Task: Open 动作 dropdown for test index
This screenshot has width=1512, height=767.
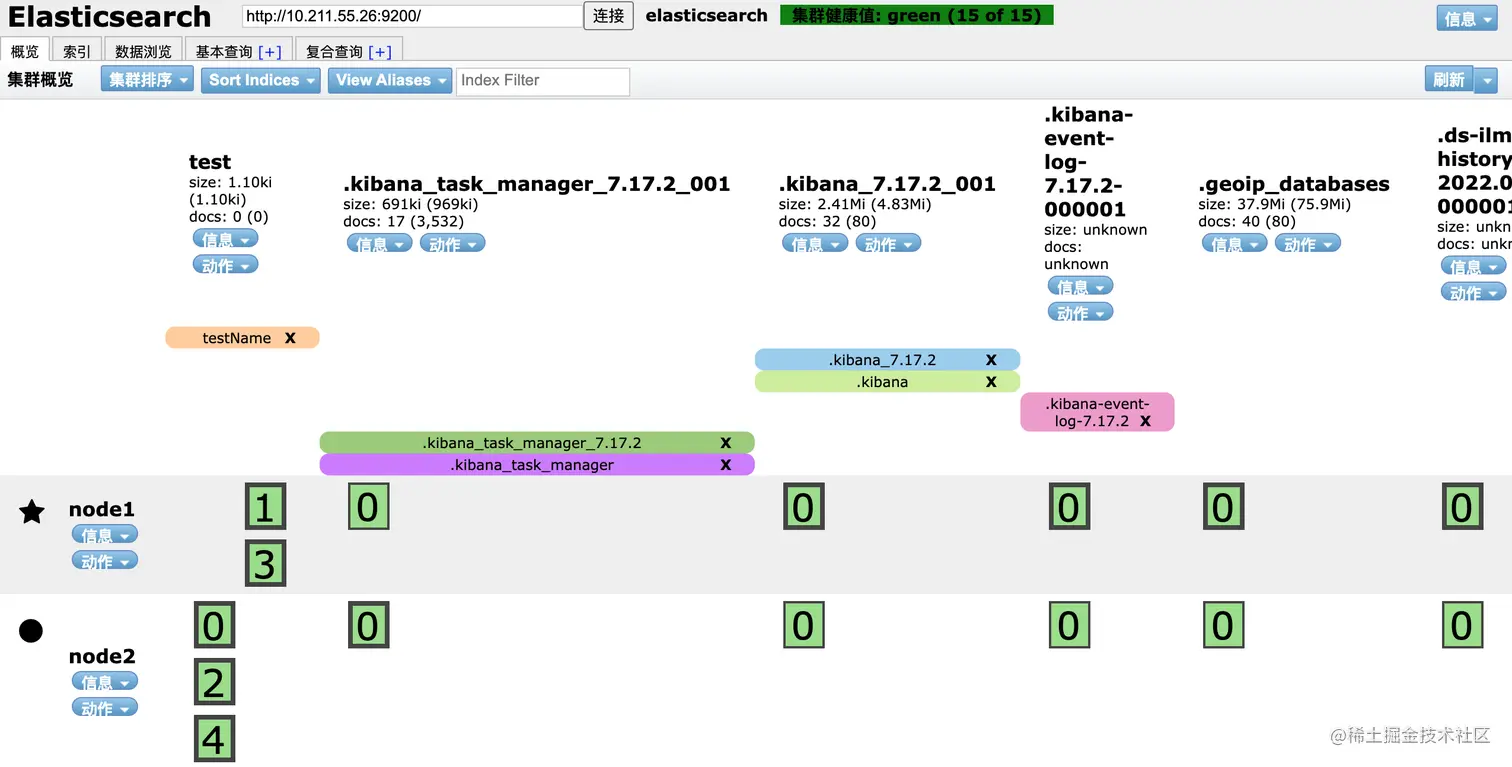Action: click(225, 265)
